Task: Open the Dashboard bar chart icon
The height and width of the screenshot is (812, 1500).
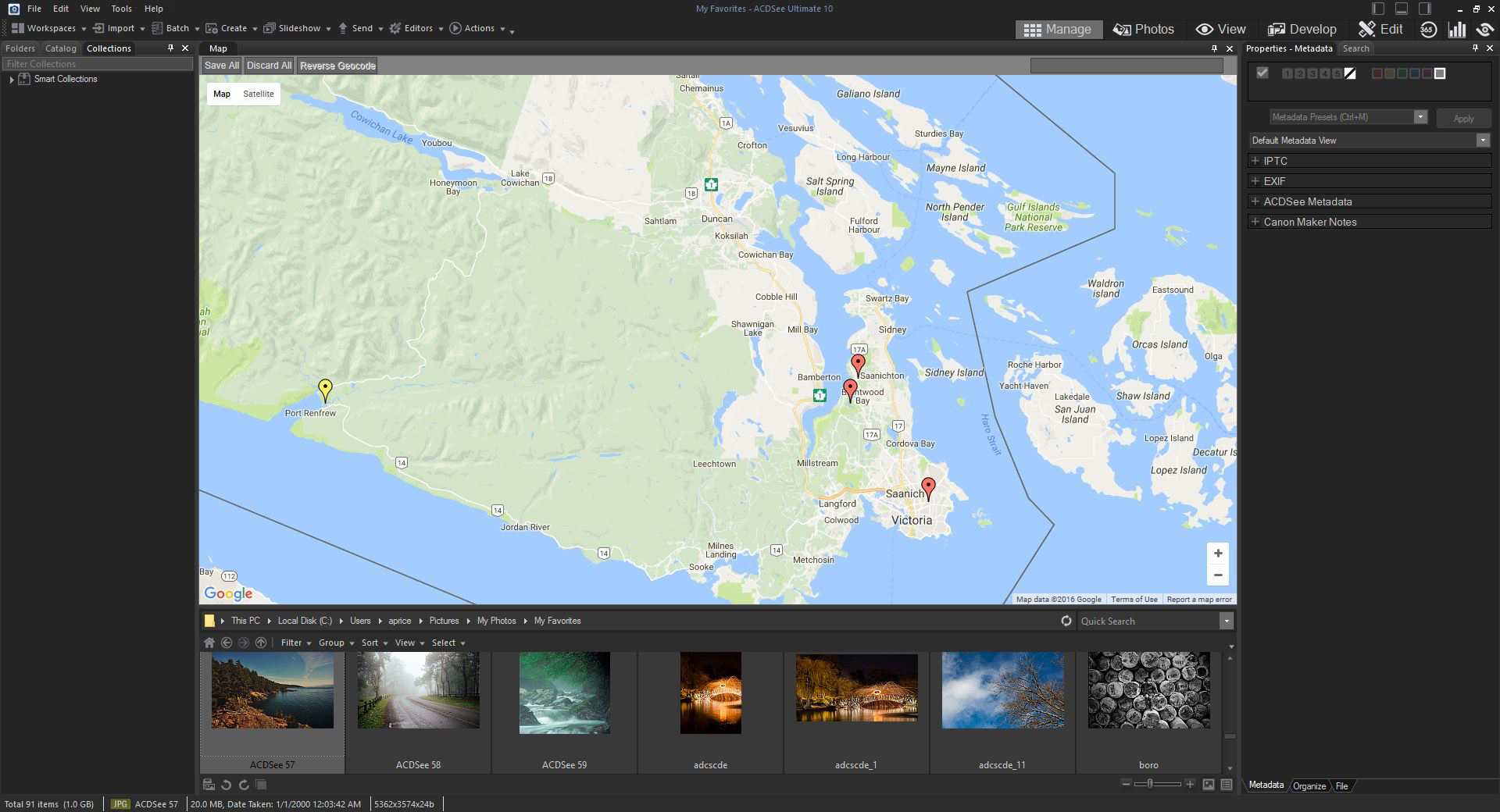Action: pyautogui.click(x=1457, y=30)
